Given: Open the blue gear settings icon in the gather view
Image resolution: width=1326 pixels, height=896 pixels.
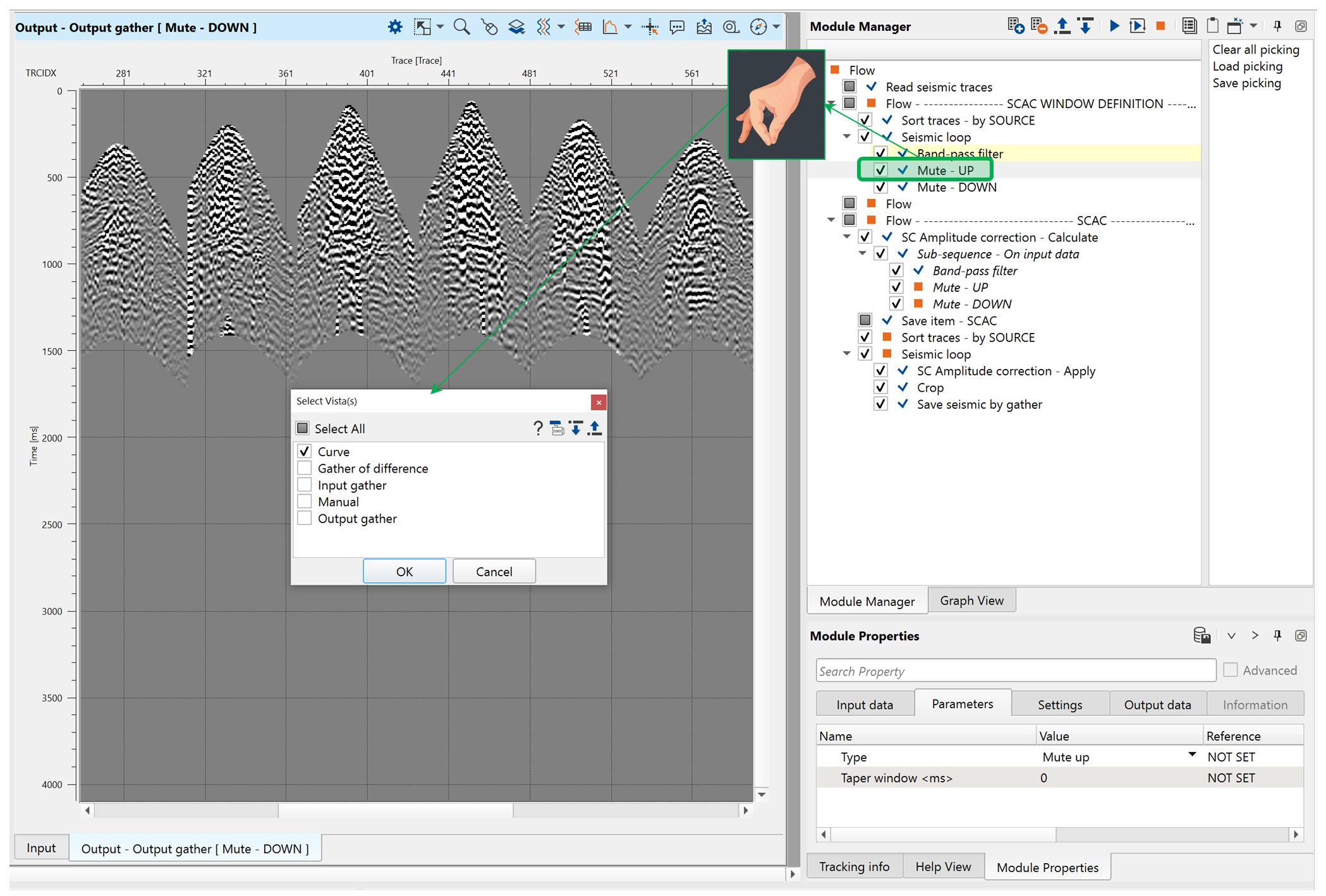Looking at the screenshot, I should click(395, 27).
